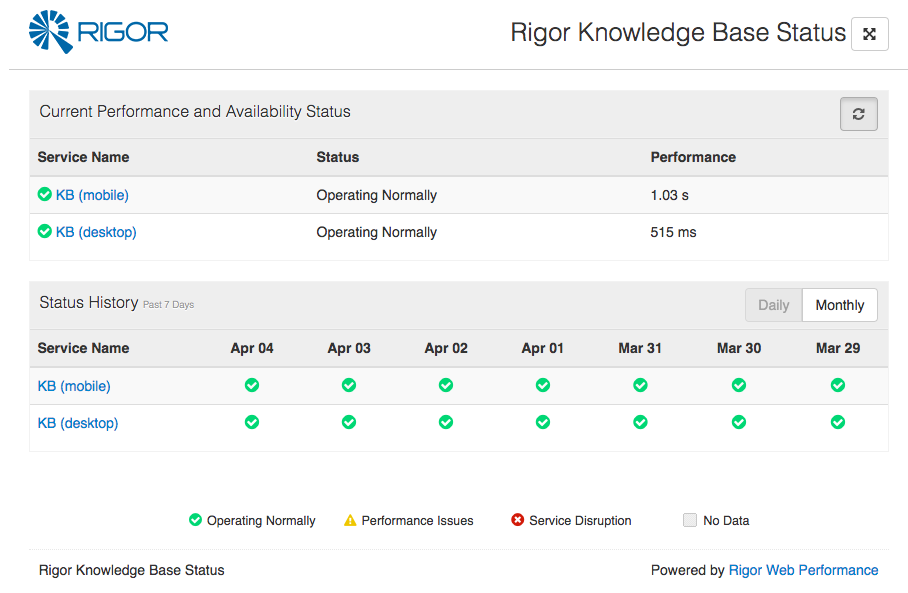The image size is (908, 593).
Task: Click the fullscreen toggle button beside page title
Action: point(869,34)
